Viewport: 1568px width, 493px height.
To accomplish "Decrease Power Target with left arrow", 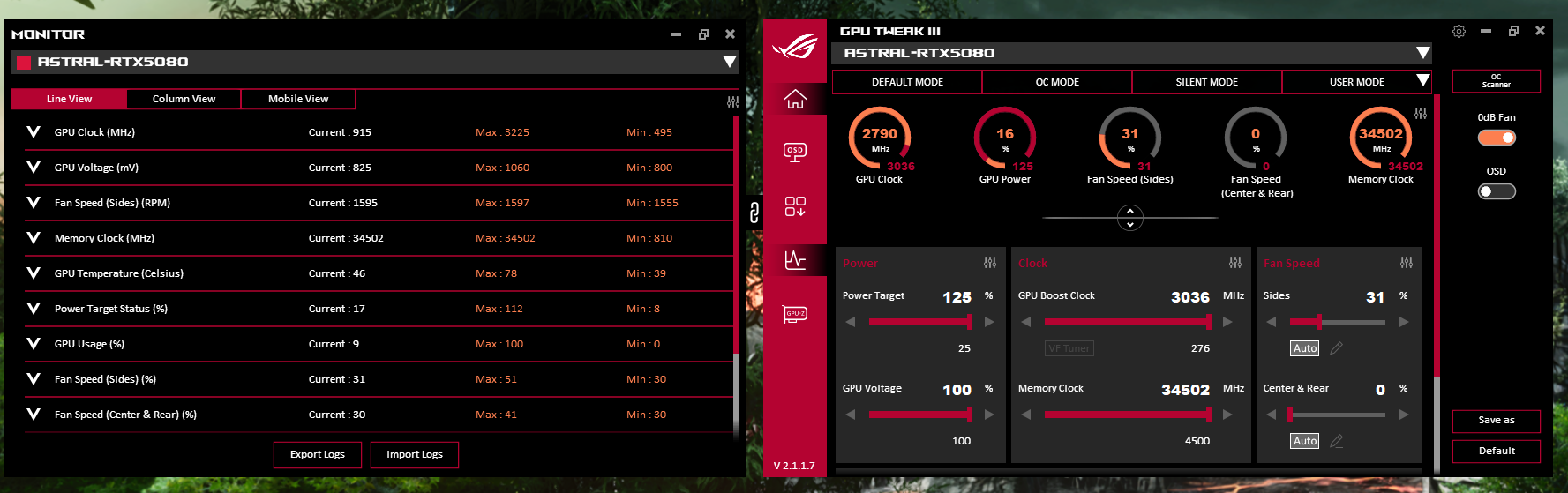I will [x=851, y=322].
